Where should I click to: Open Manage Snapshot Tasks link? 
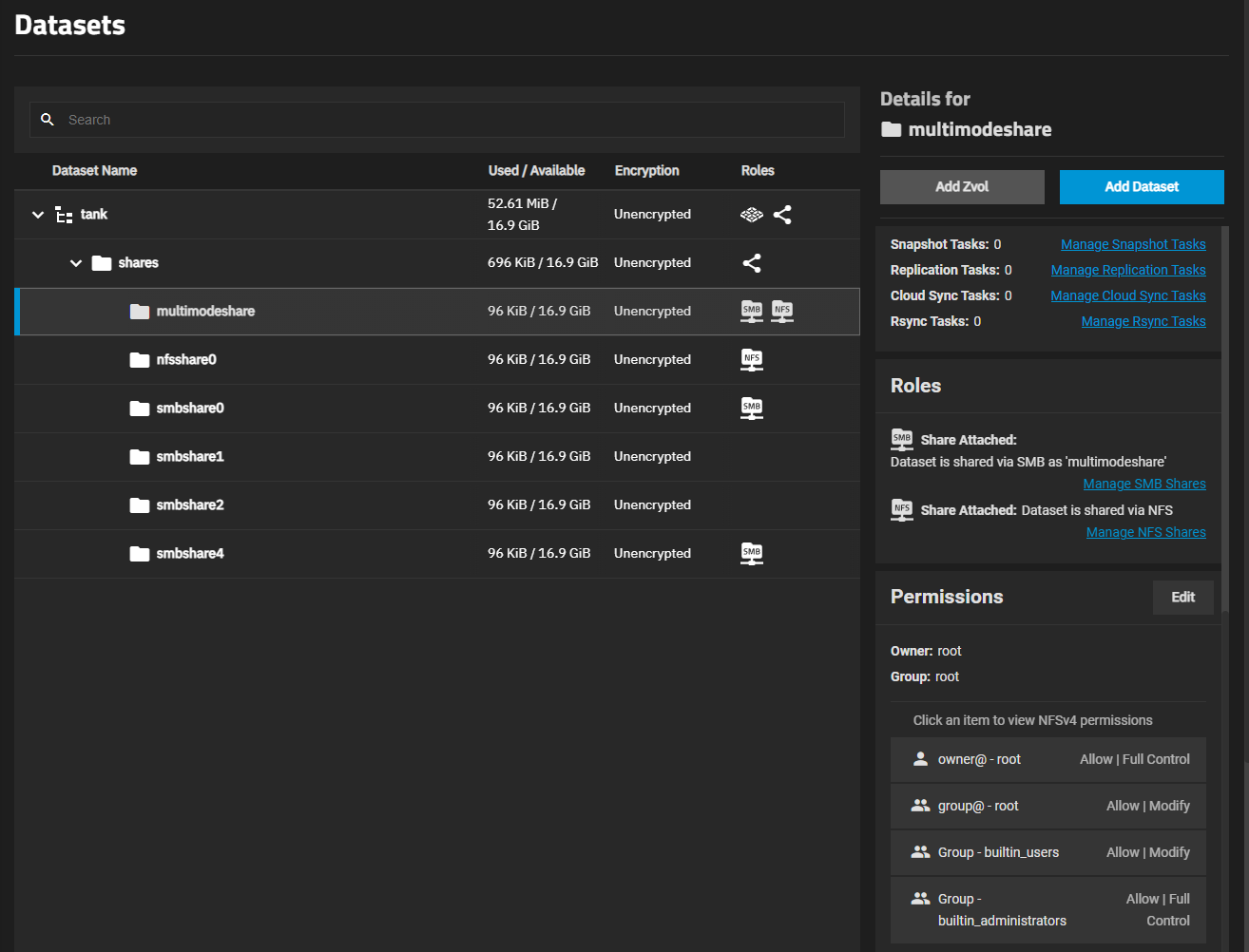tap(1133, 245)
